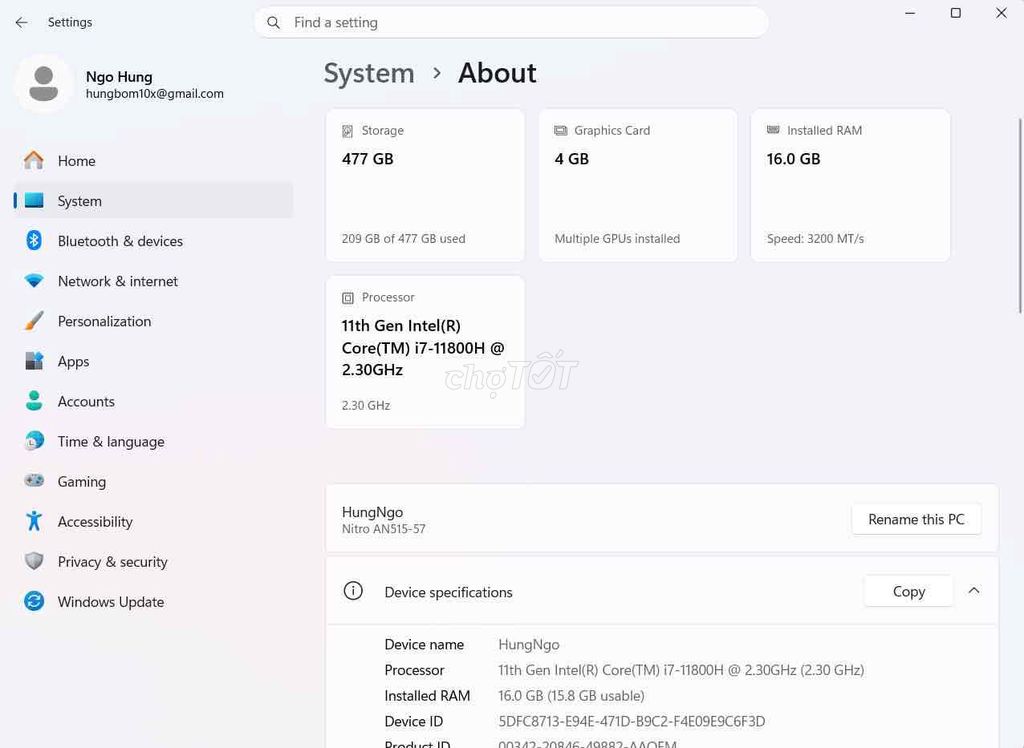Image resolution: width=1024 pixels, height=748 pixels.
Task: Open the Apps settings page
Action: tap(153, 361)
